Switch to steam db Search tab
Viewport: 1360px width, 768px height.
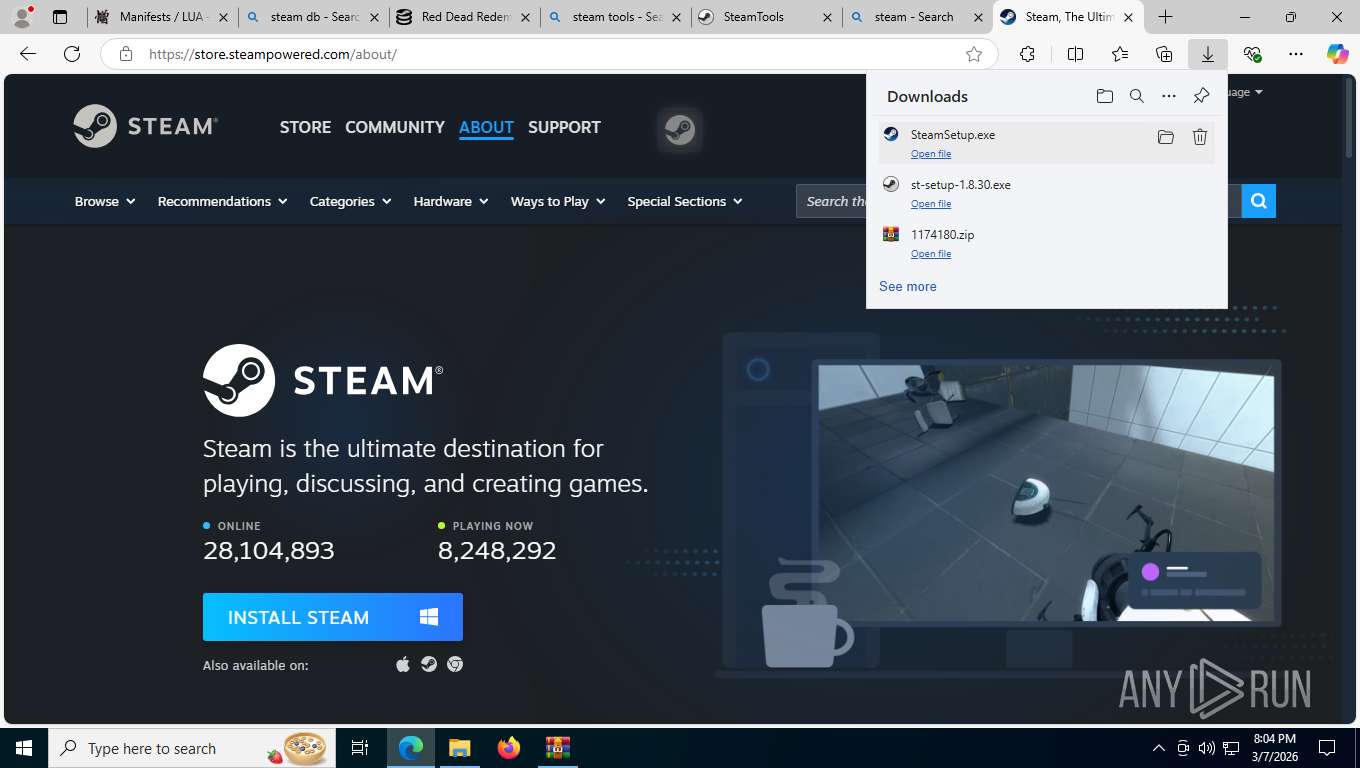pyautogui.click(x=313, y=17)
